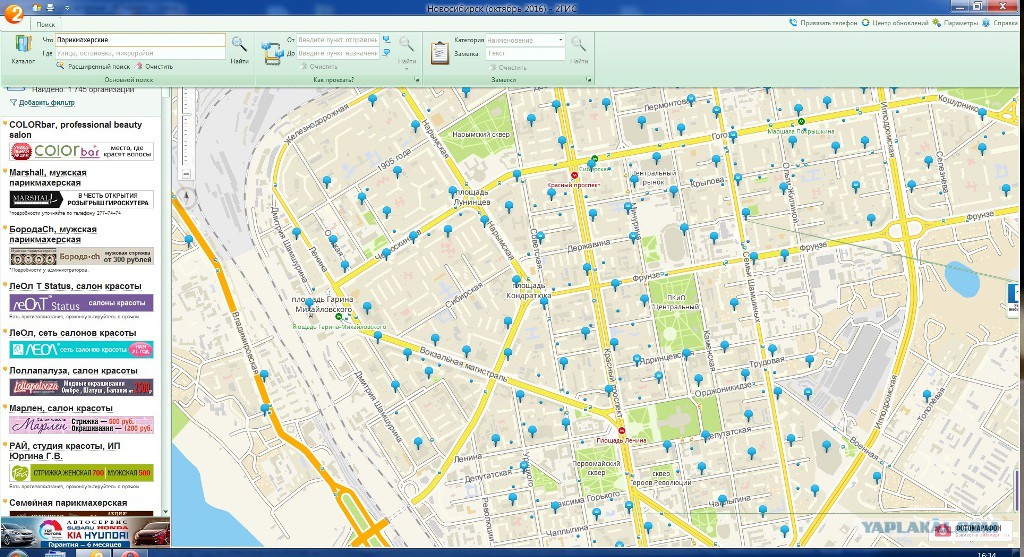Click the first quick access toolbar icon

pyautogui.click(x=36, y=7)
